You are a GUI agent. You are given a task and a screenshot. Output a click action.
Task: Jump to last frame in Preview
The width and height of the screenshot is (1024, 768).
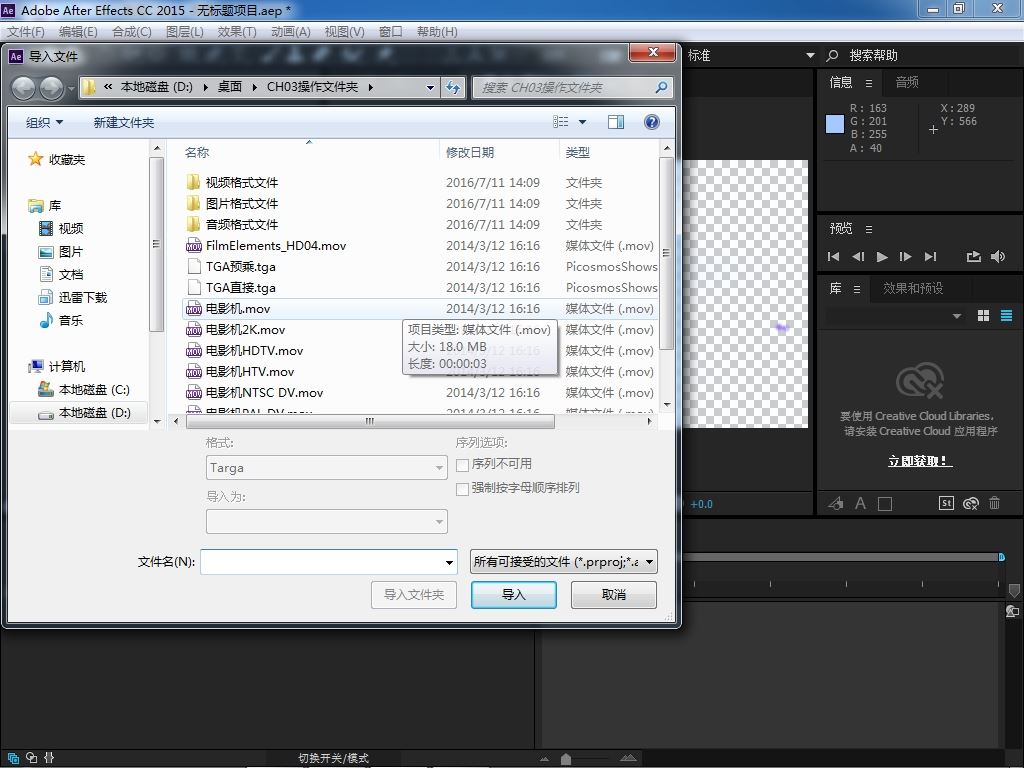pos(930,257)
